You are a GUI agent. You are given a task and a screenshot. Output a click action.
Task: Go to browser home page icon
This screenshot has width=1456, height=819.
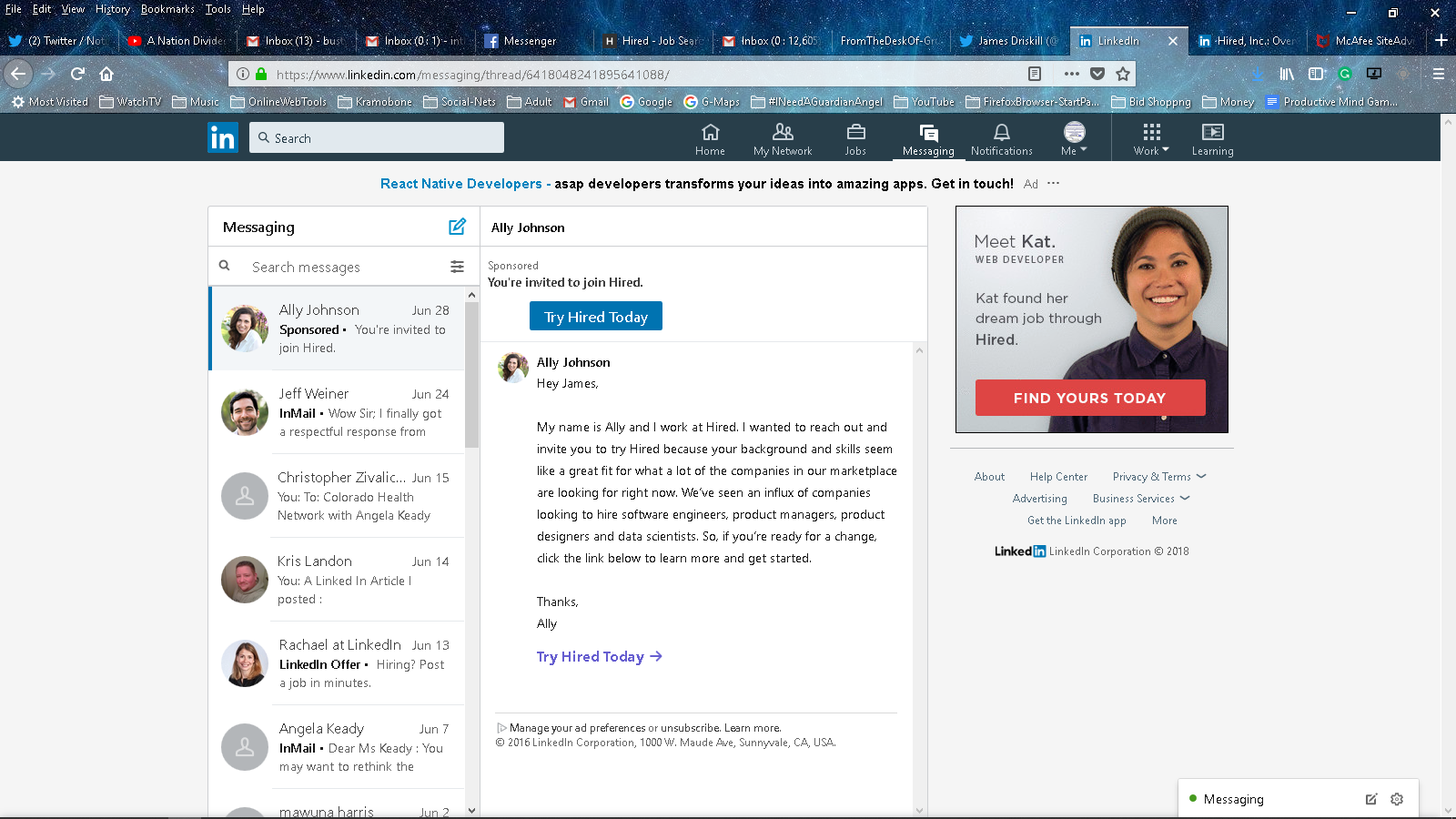tap(106, 74)
